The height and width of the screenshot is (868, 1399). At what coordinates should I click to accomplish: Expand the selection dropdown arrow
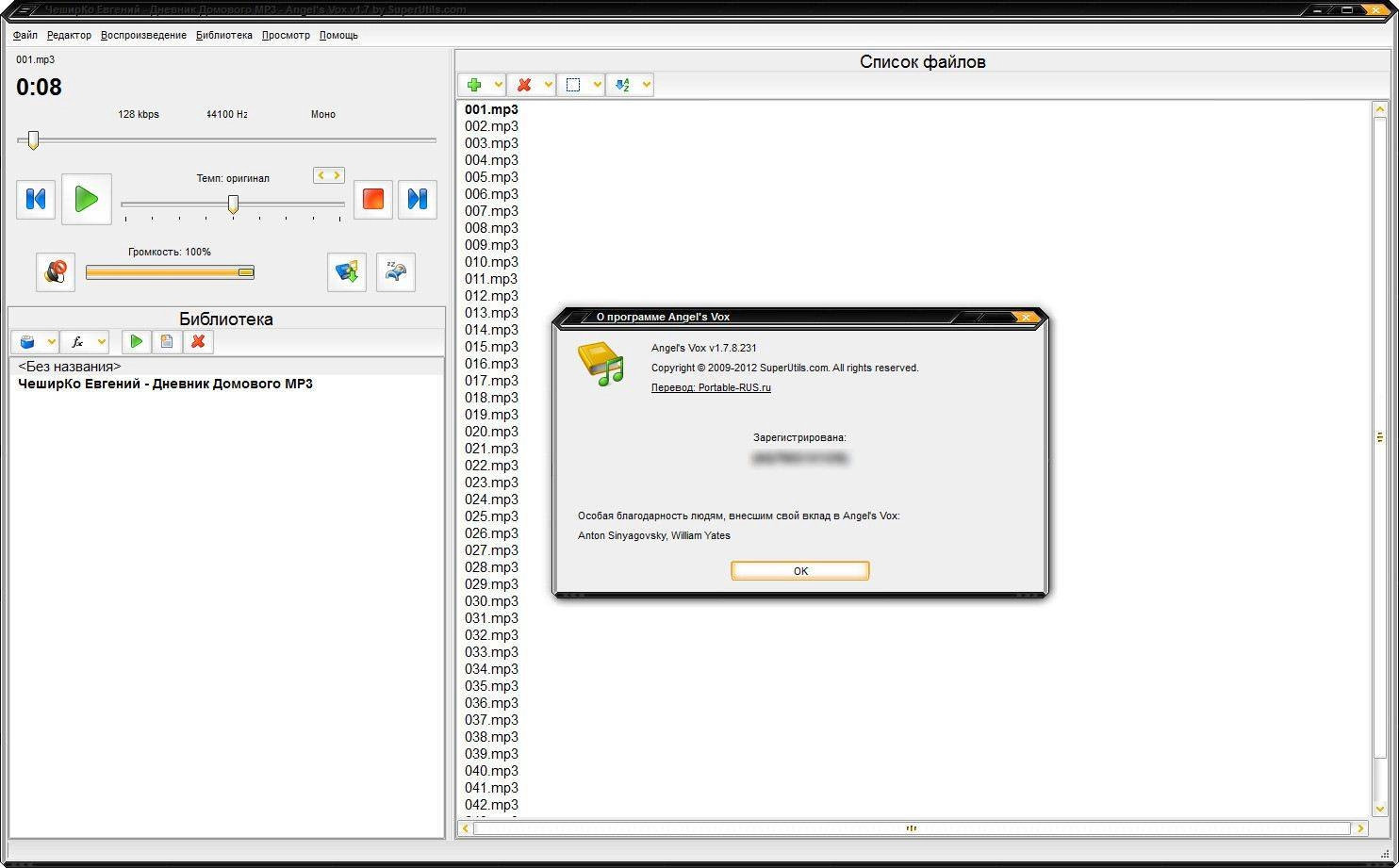(597, 85)
